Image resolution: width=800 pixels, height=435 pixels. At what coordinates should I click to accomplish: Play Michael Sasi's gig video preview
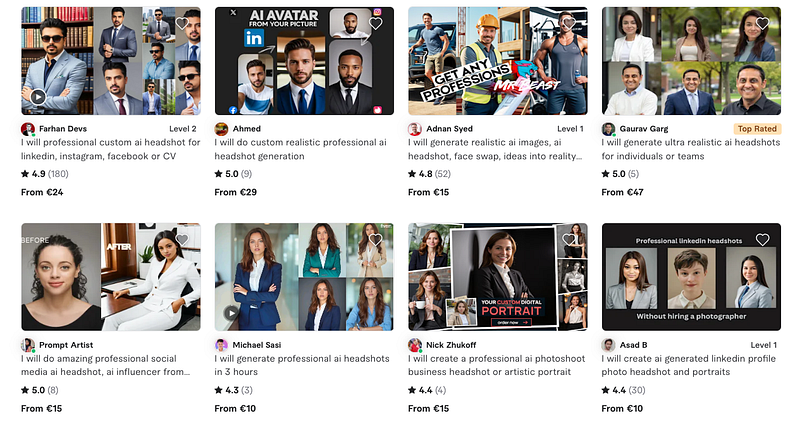(231, 313)
